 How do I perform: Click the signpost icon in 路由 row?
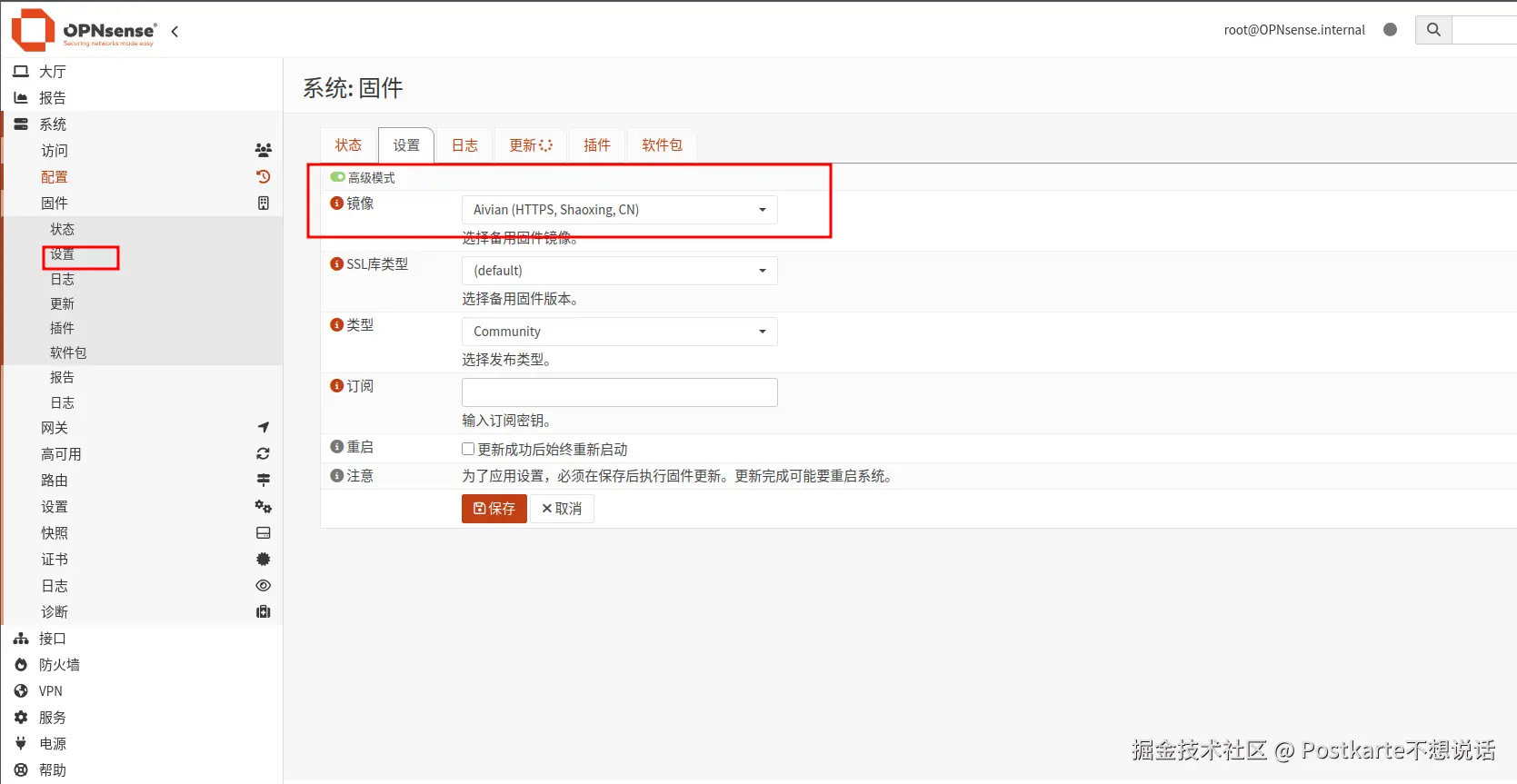click(264, 480)
